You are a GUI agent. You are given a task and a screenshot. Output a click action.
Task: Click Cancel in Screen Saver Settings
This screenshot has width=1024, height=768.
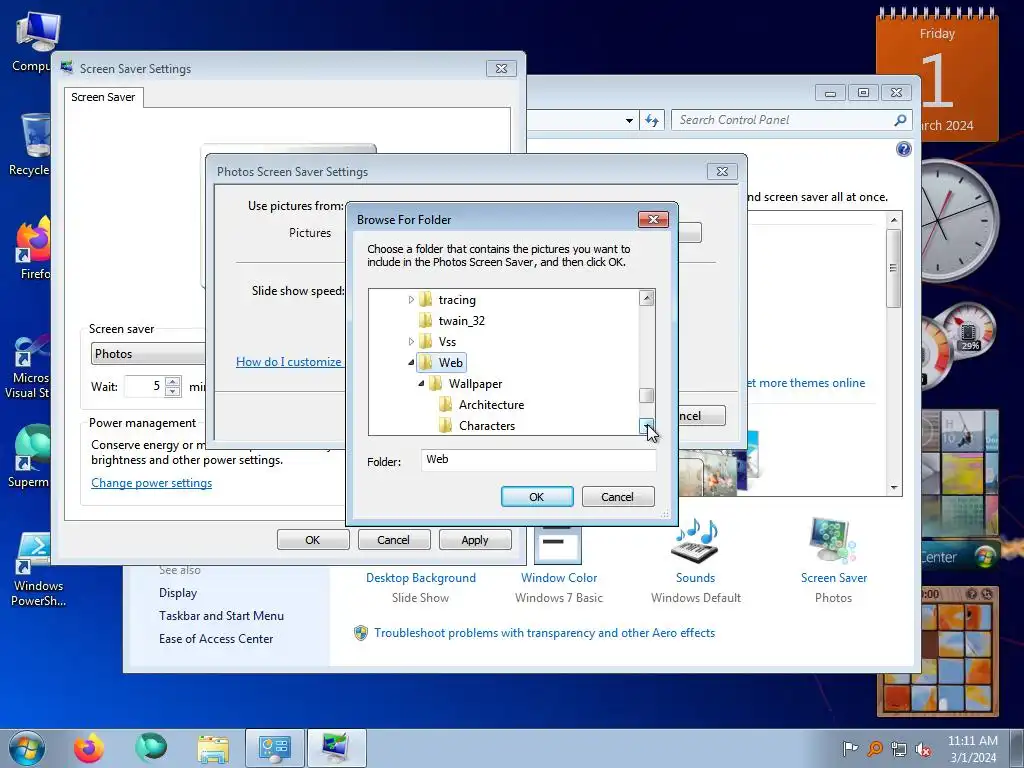[x=393, y=540]
